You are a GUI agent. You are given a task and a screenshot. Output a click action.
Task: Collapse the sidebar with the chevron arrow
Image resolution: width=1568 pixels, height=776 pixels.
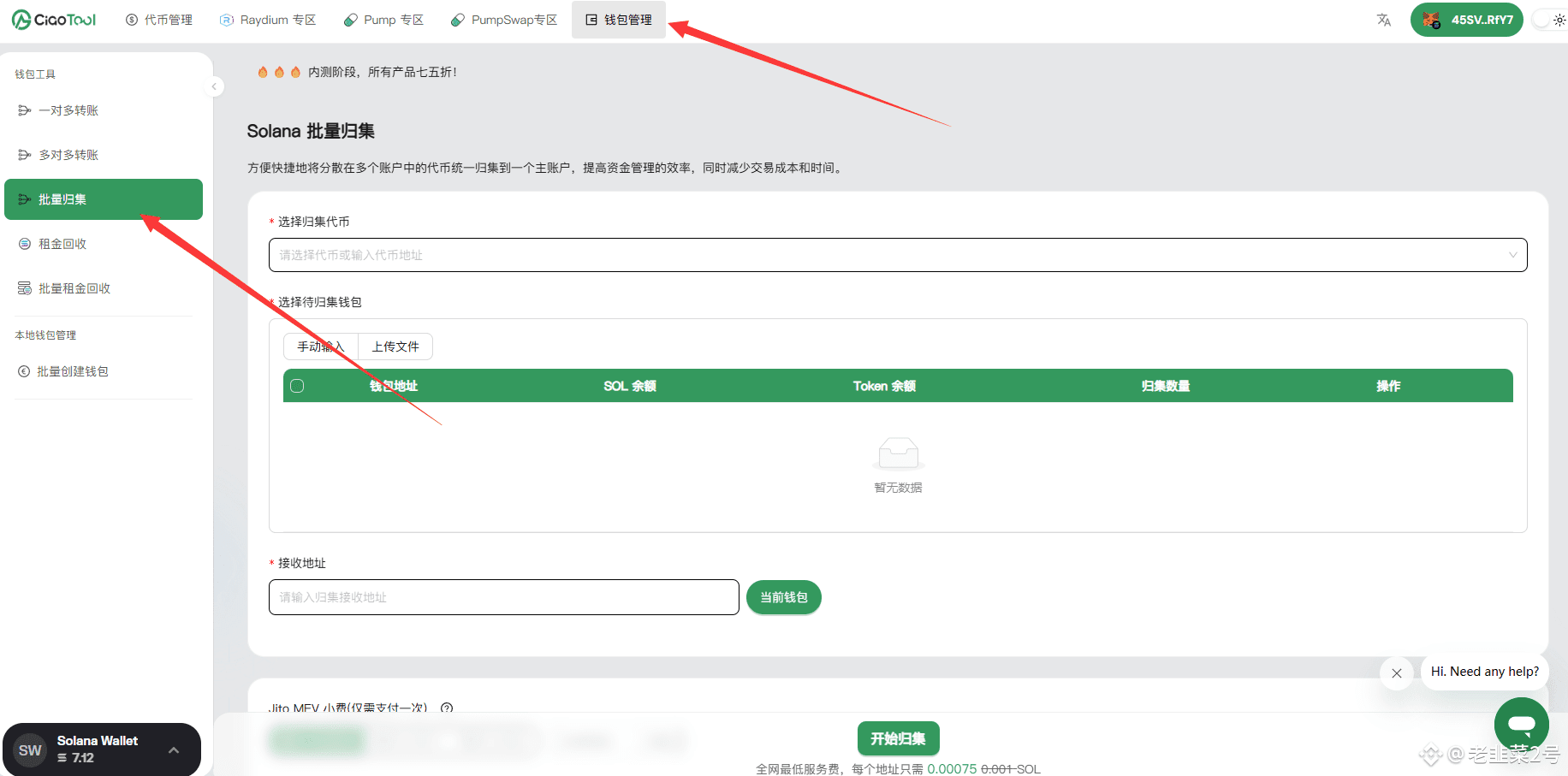tap(214, 86)
